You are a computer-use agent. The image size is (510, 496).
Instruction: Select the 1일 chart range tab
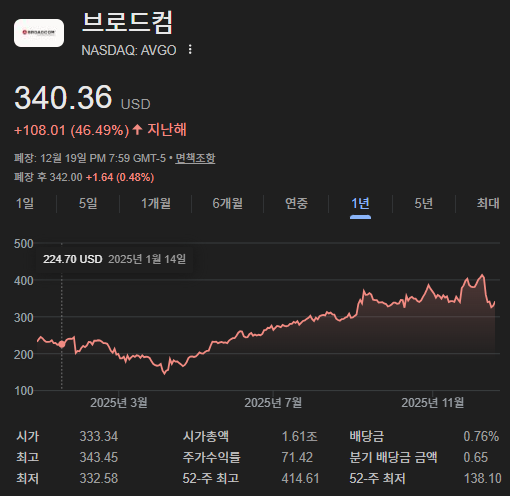point(25,203)
